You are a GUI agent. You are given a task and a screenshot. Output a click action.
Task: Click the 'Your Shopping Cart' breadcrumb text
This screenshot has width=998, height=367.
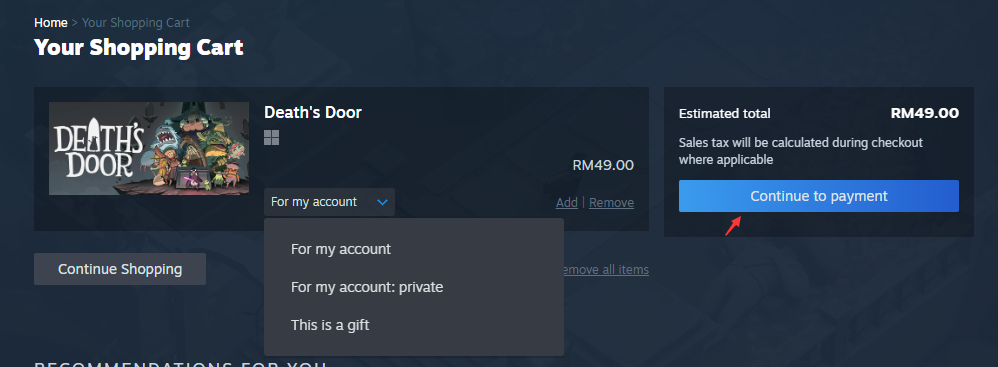[136, 23]
